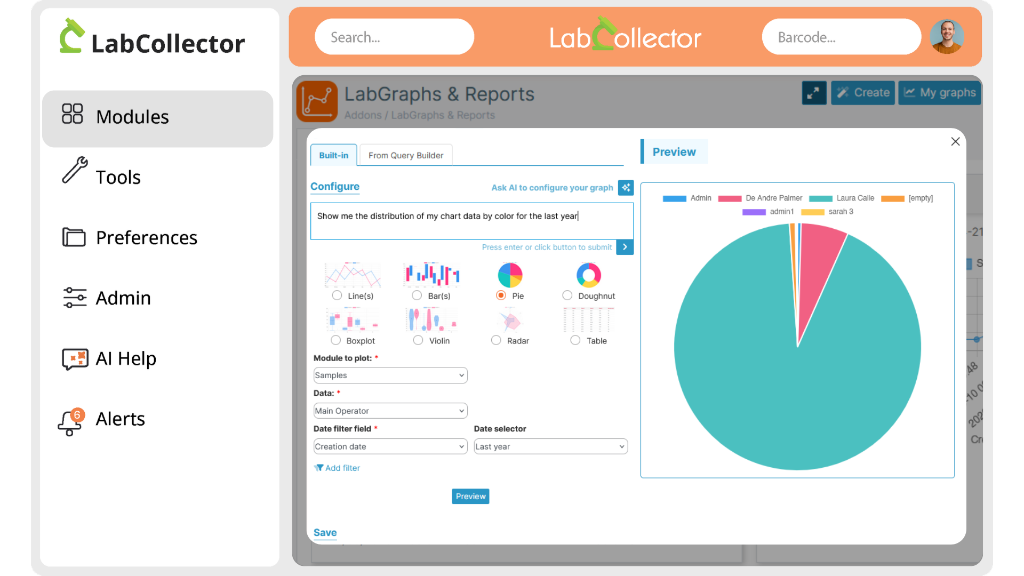This screenshot has width=1024, height=576.
Task: Click the AI prompt text box
Action: (x=472, y=221)
